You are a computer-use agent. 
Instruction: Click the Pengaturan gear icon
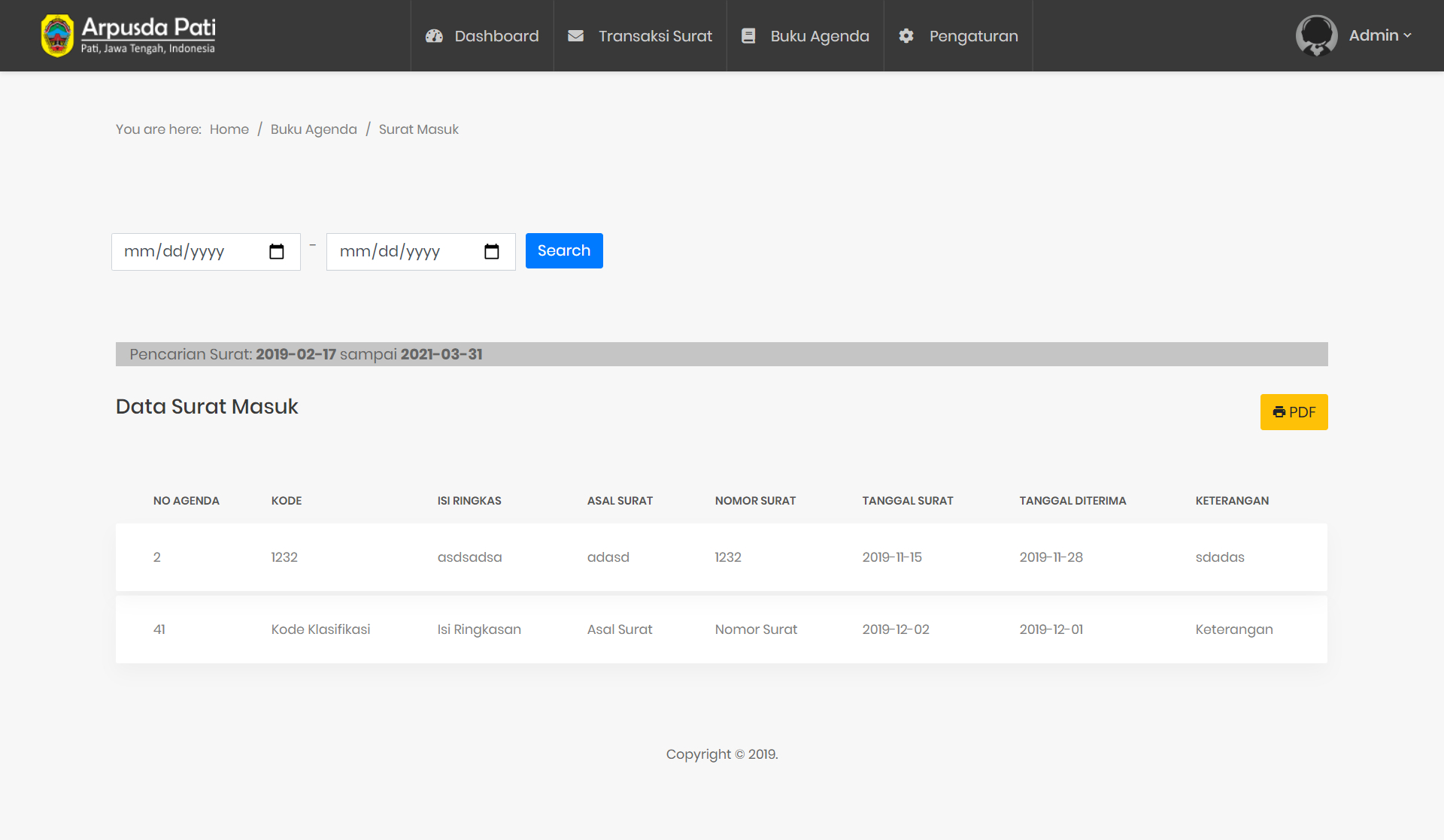click(906, 36)
